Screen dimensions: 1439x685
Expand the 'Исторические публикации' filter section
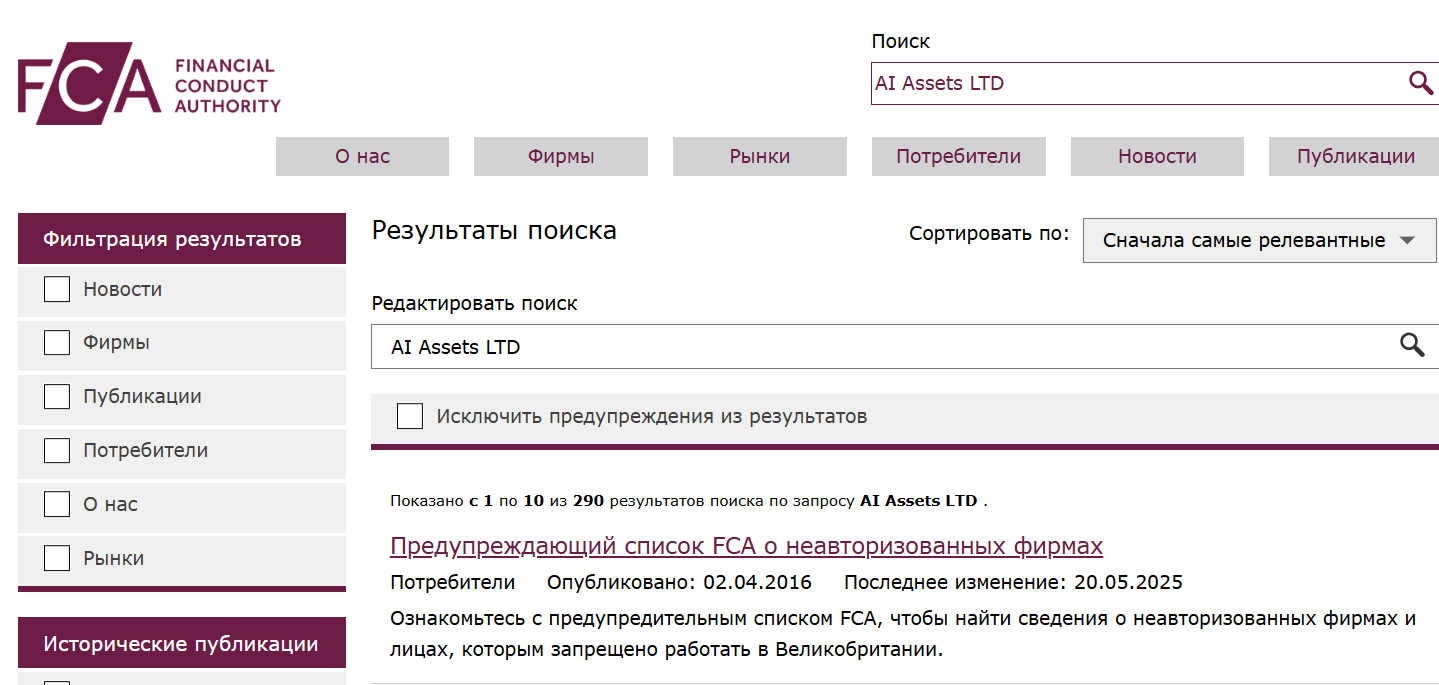coord(181,642)
